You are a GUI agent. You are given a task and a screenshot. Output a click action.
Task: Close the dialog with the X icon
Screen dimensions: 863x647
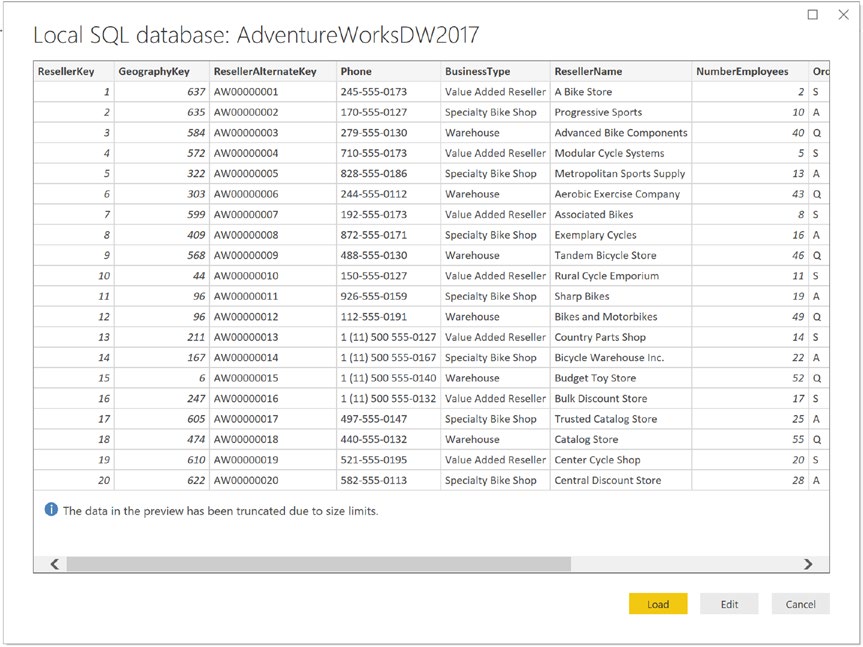tap(843, 14)
